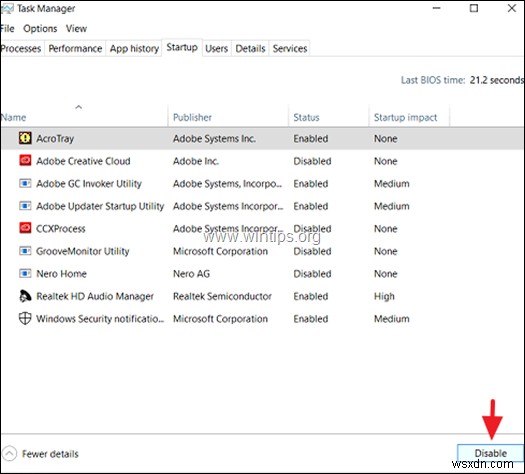
Task: Click the Adobe Inc. publisher cell
Action: (x=196, y=161)
